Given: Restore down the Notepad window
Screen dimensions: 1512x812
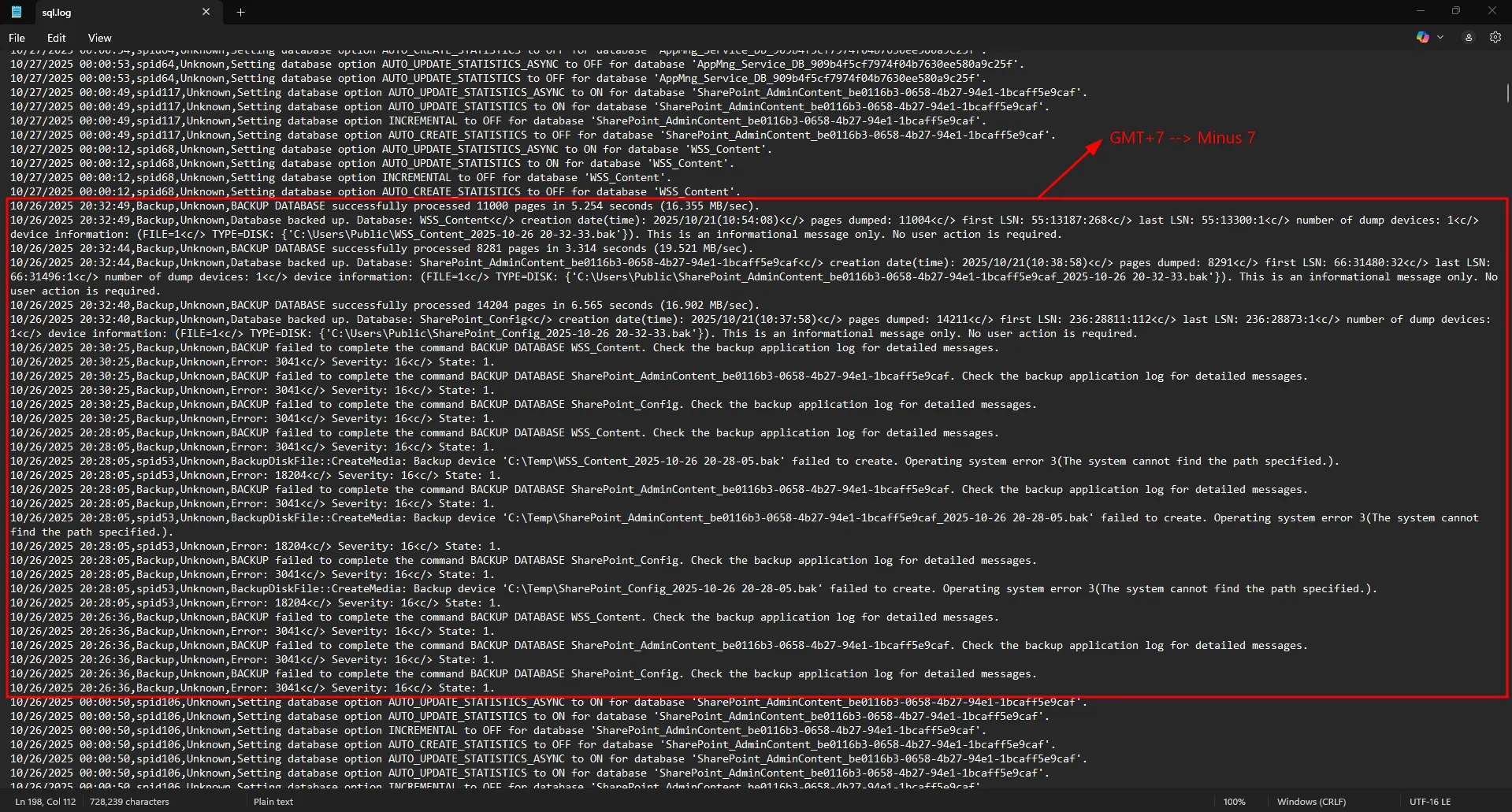Looking at the screenshot, I should (1455, 11).
